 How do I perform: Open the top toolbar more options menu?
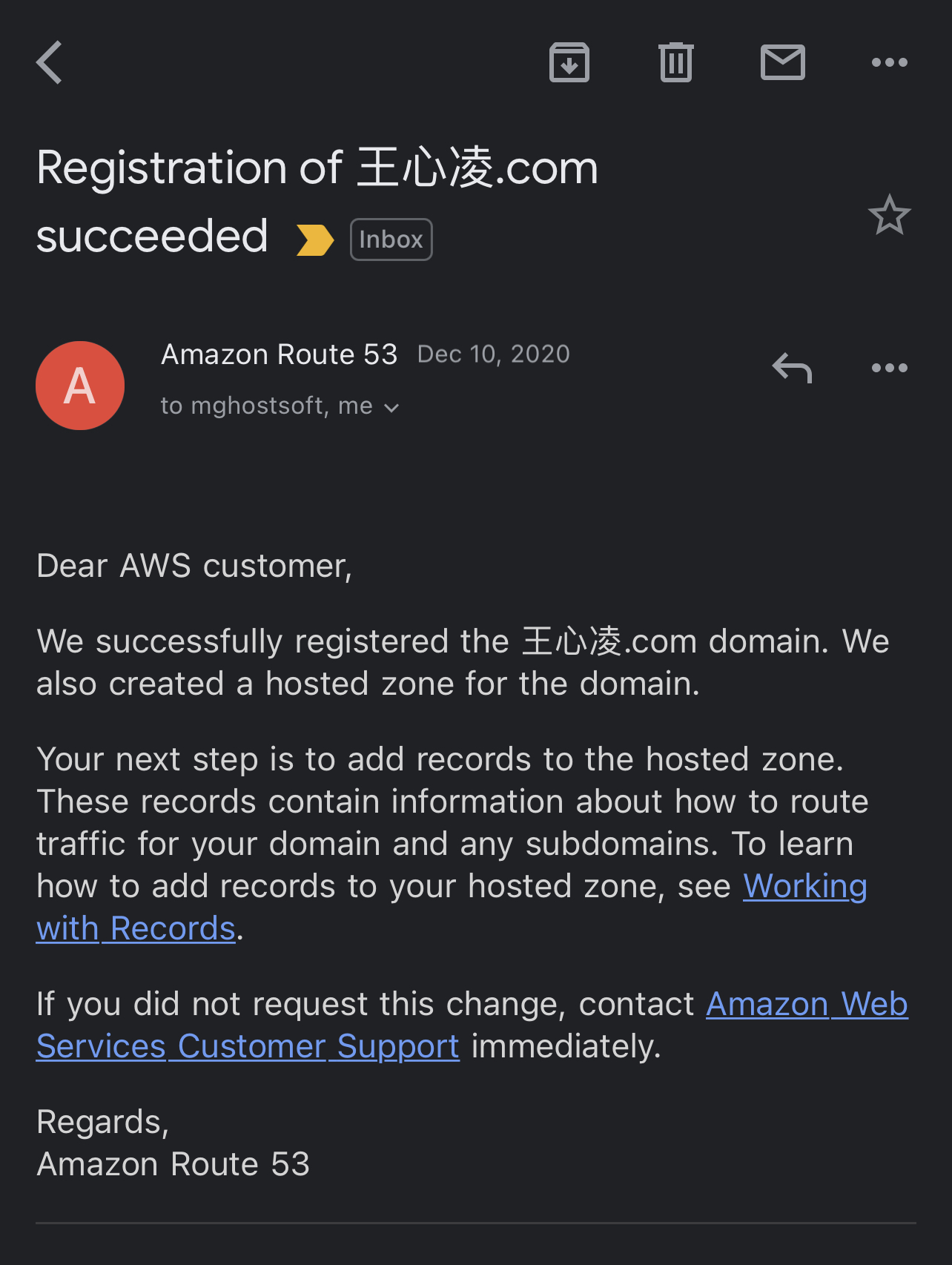[x=889, y=62]
